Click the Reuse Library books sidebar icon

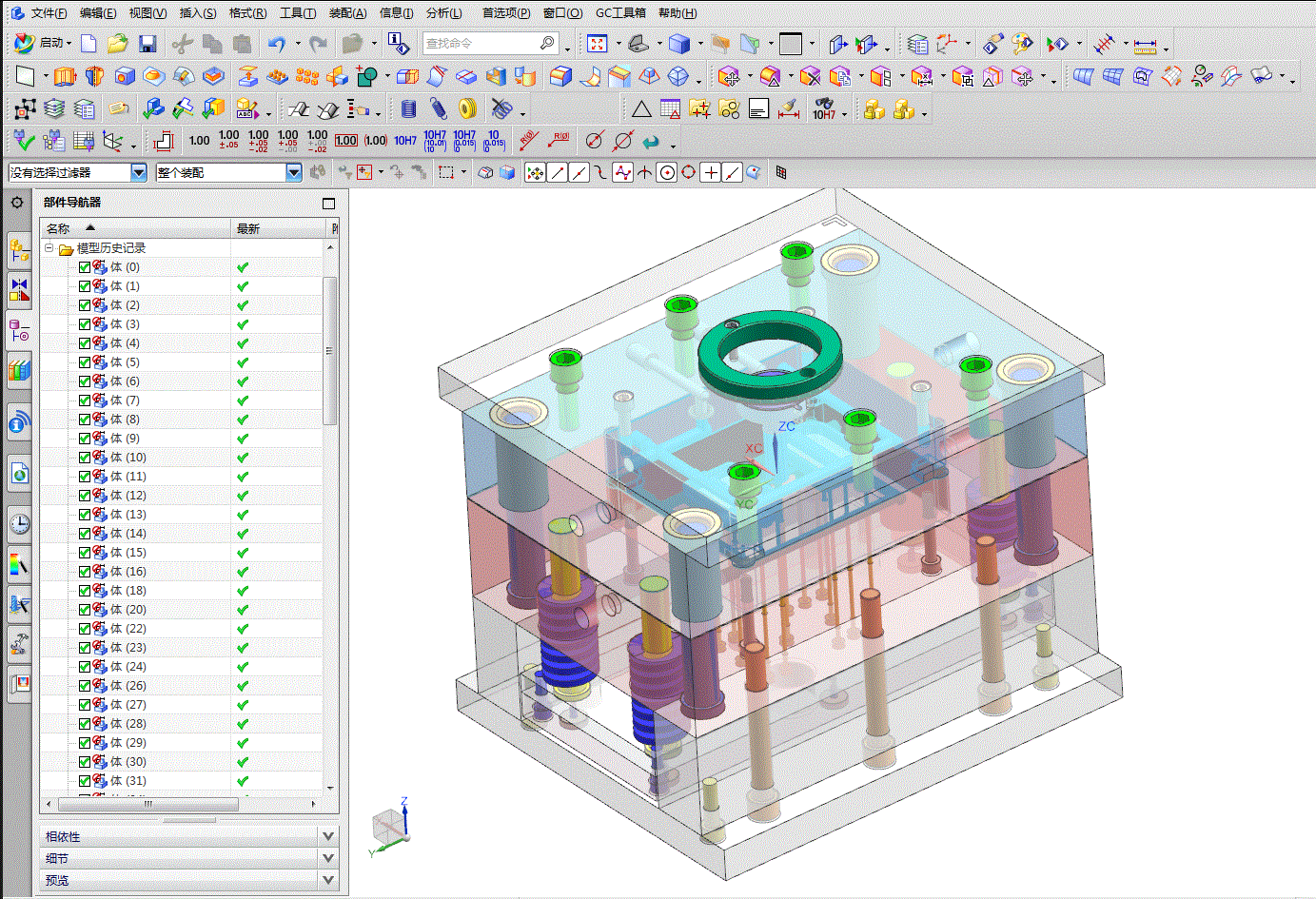pyautogui.click(x=19, y=369)
